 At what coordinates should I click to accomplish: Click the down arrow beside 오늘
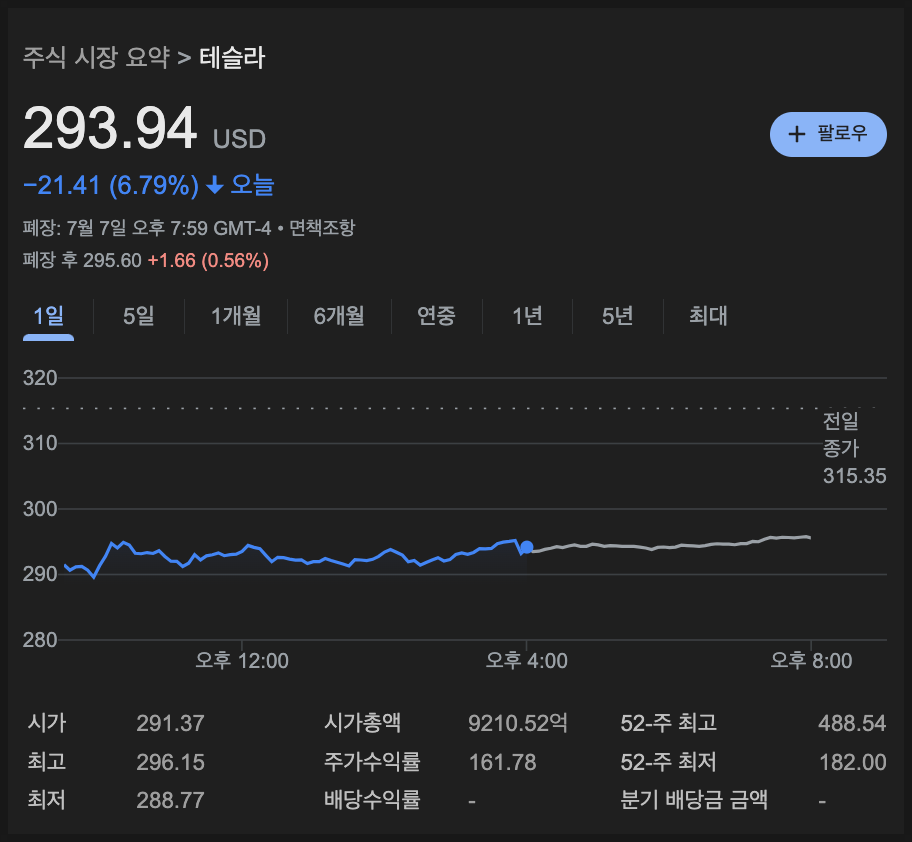click(x=215, y=185)
